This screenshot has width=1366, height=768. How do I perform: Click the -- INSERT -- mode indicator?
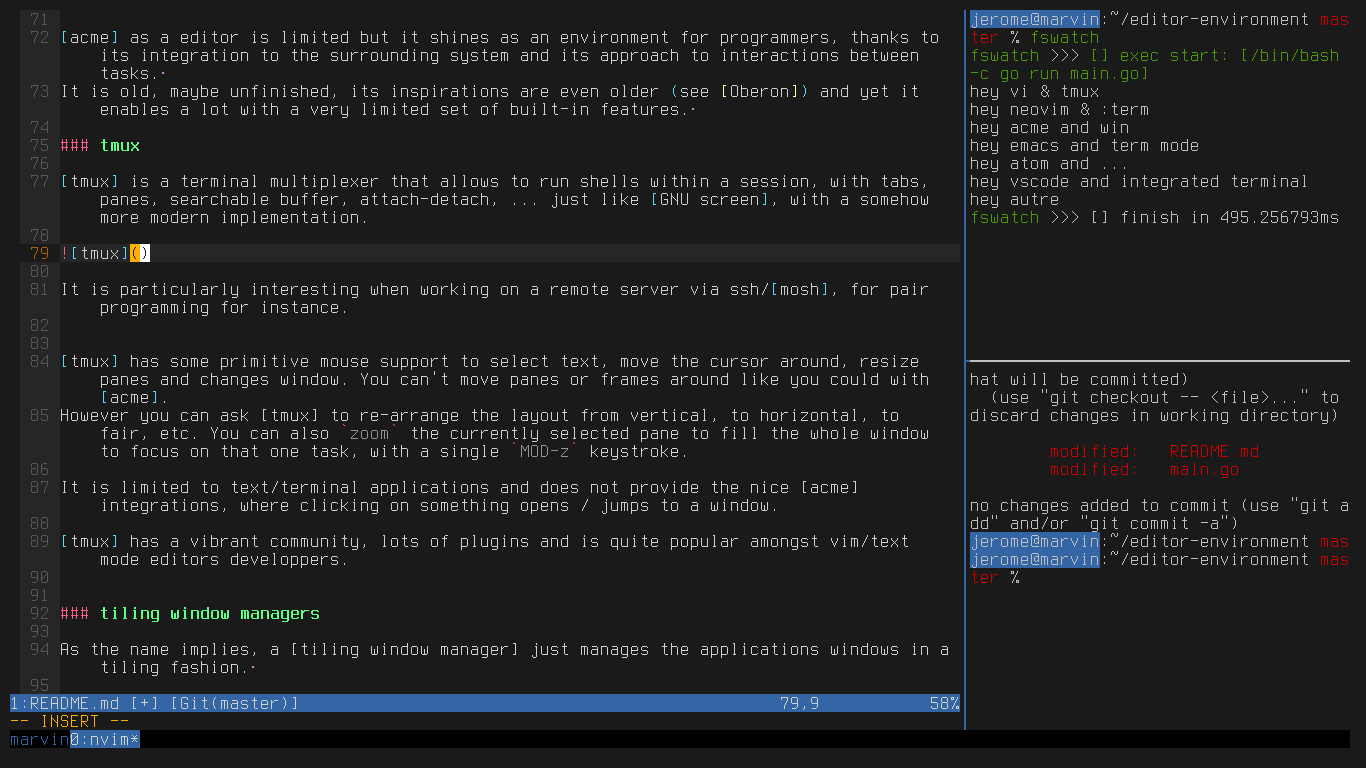point(70,721)
